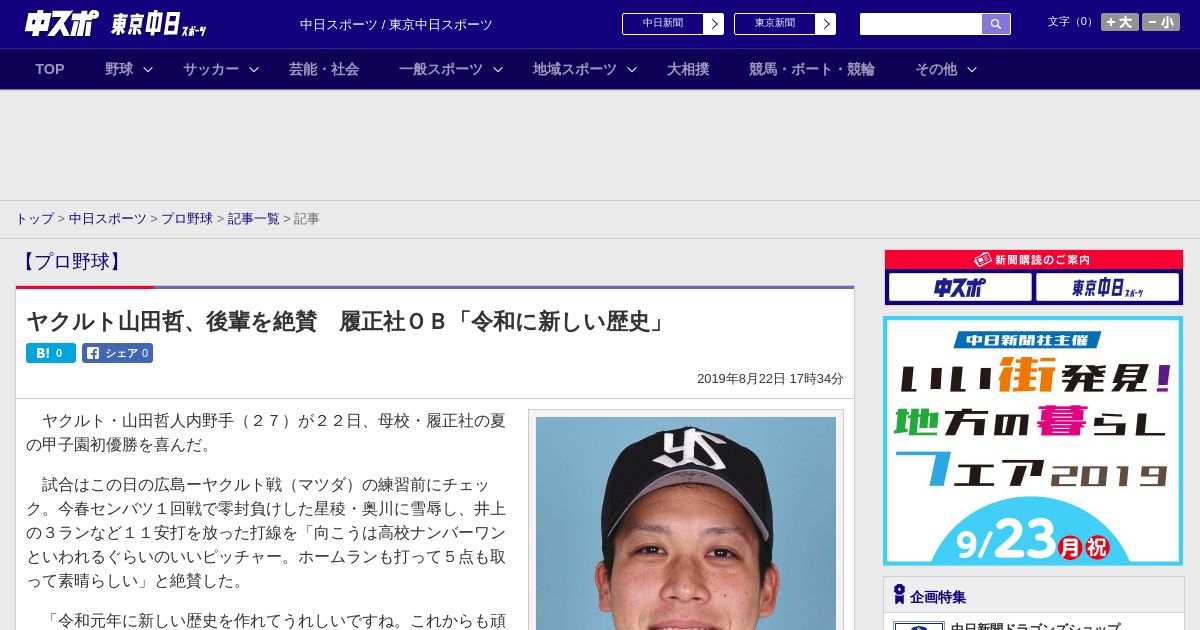Click プロ野球 breadcrumb link
1200x630 pixels.
[x=187, y=219]
